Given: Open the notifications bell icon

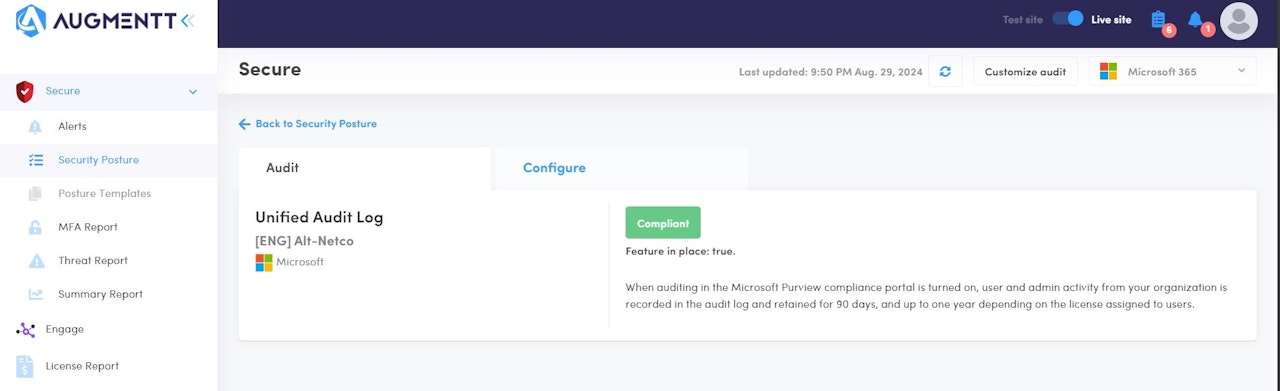Looking at the screenshot, I should click(x=1195, y=19).
